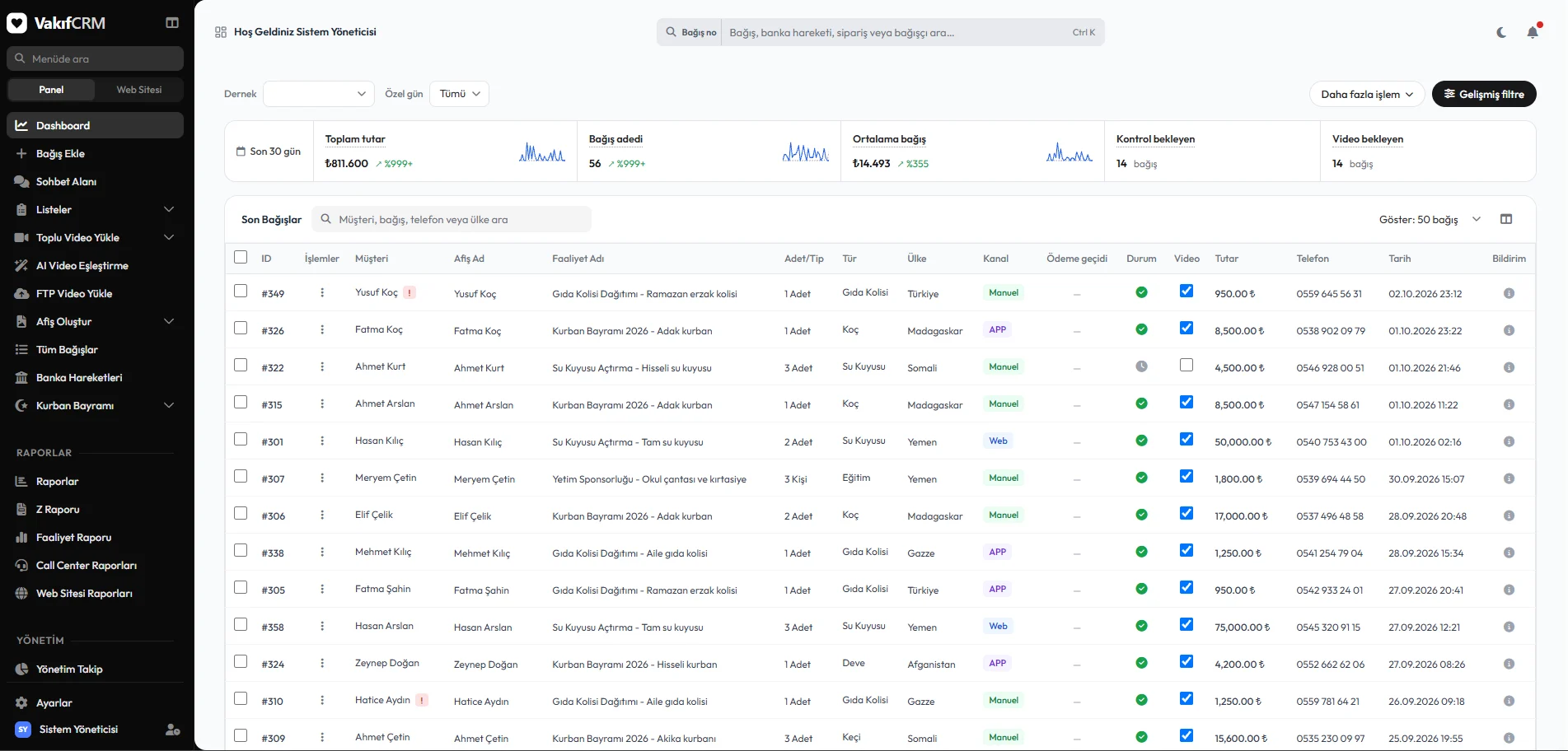Open the grid icon beside Hoş Geldiniz
Screen dimensions: 1568x751
221,32
